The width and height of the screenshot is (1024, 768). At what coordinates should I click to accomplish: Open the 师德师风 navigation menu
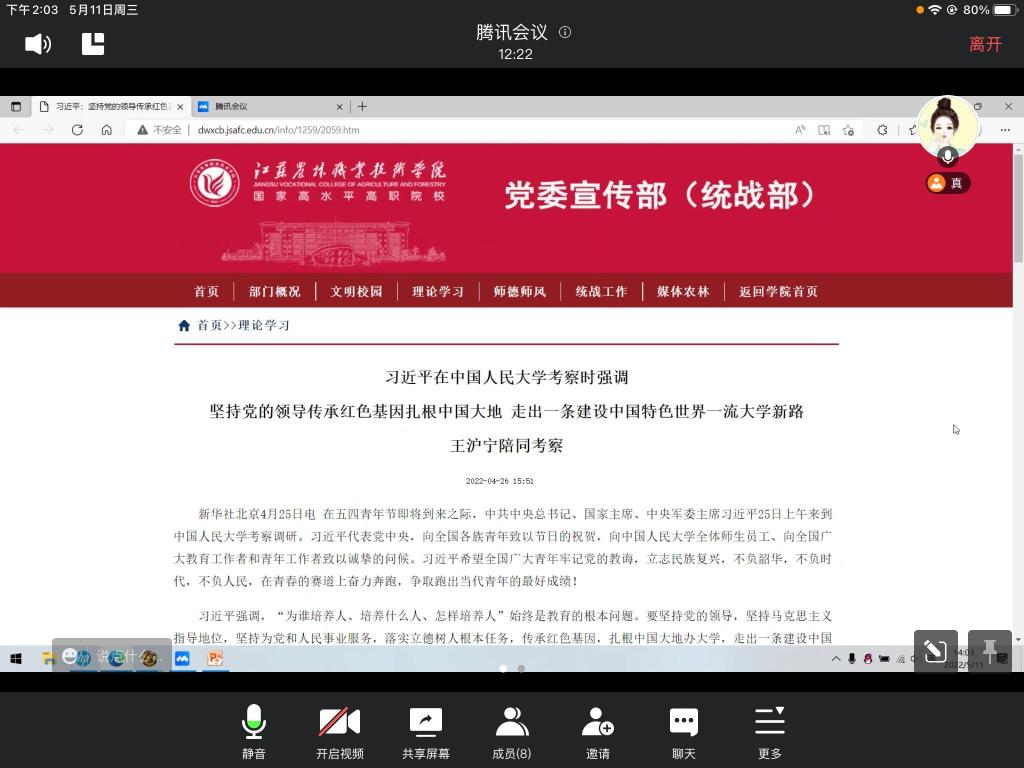pos(520,292)
